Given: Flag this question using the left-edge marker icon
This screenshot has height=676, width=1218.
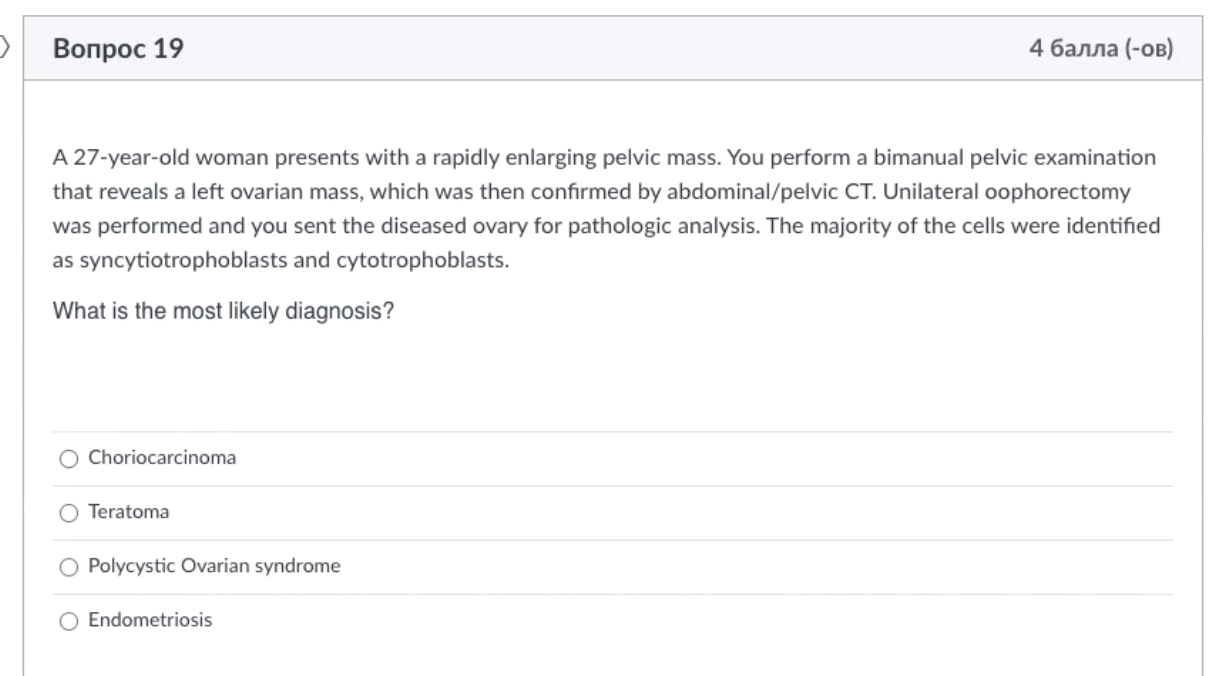Looking at the screenshot, I should coord(4,45).
